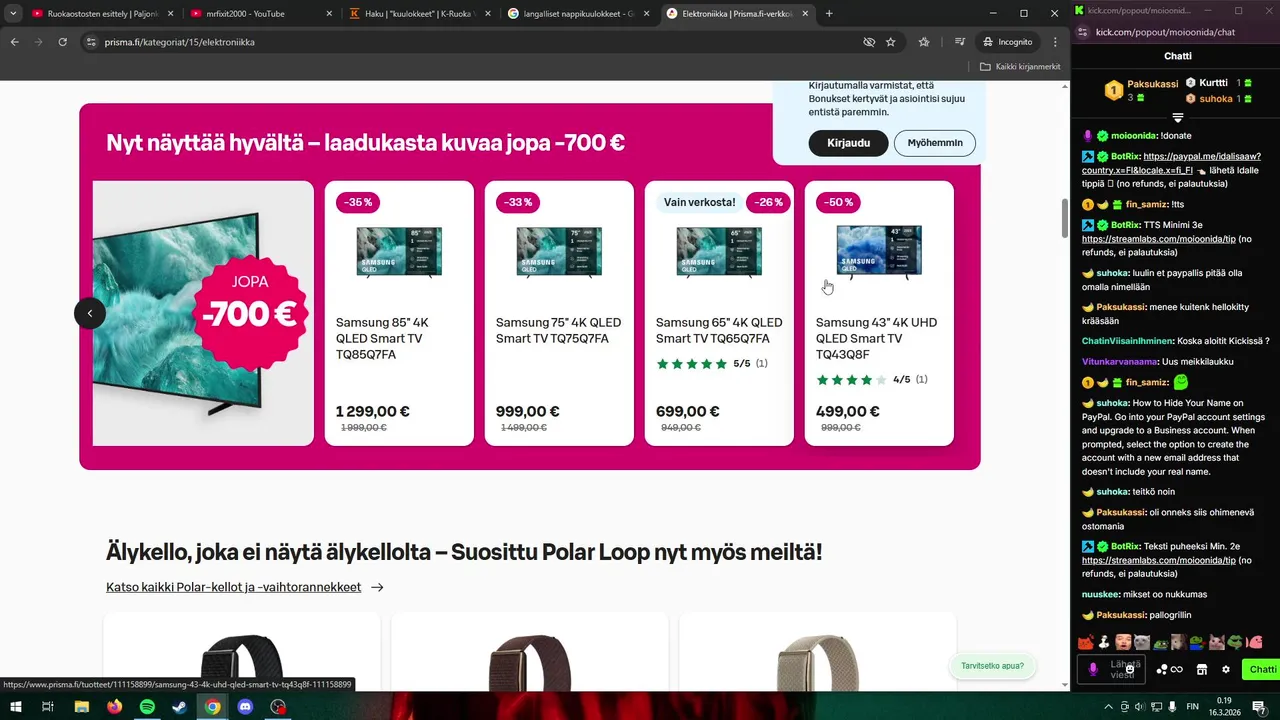Viewport: 1280px width, 720px height.
Task: Click the Incognito indicator button
Action: [1007, 42]
